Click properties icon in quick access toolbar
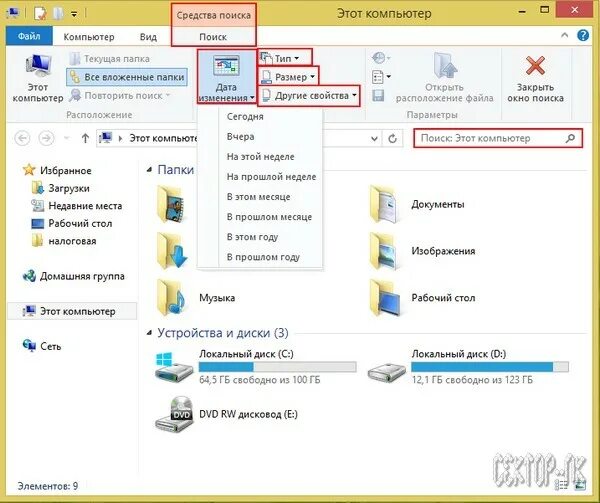Image resolution: width=600 pixels, height=503 pixels. [40, 13]
